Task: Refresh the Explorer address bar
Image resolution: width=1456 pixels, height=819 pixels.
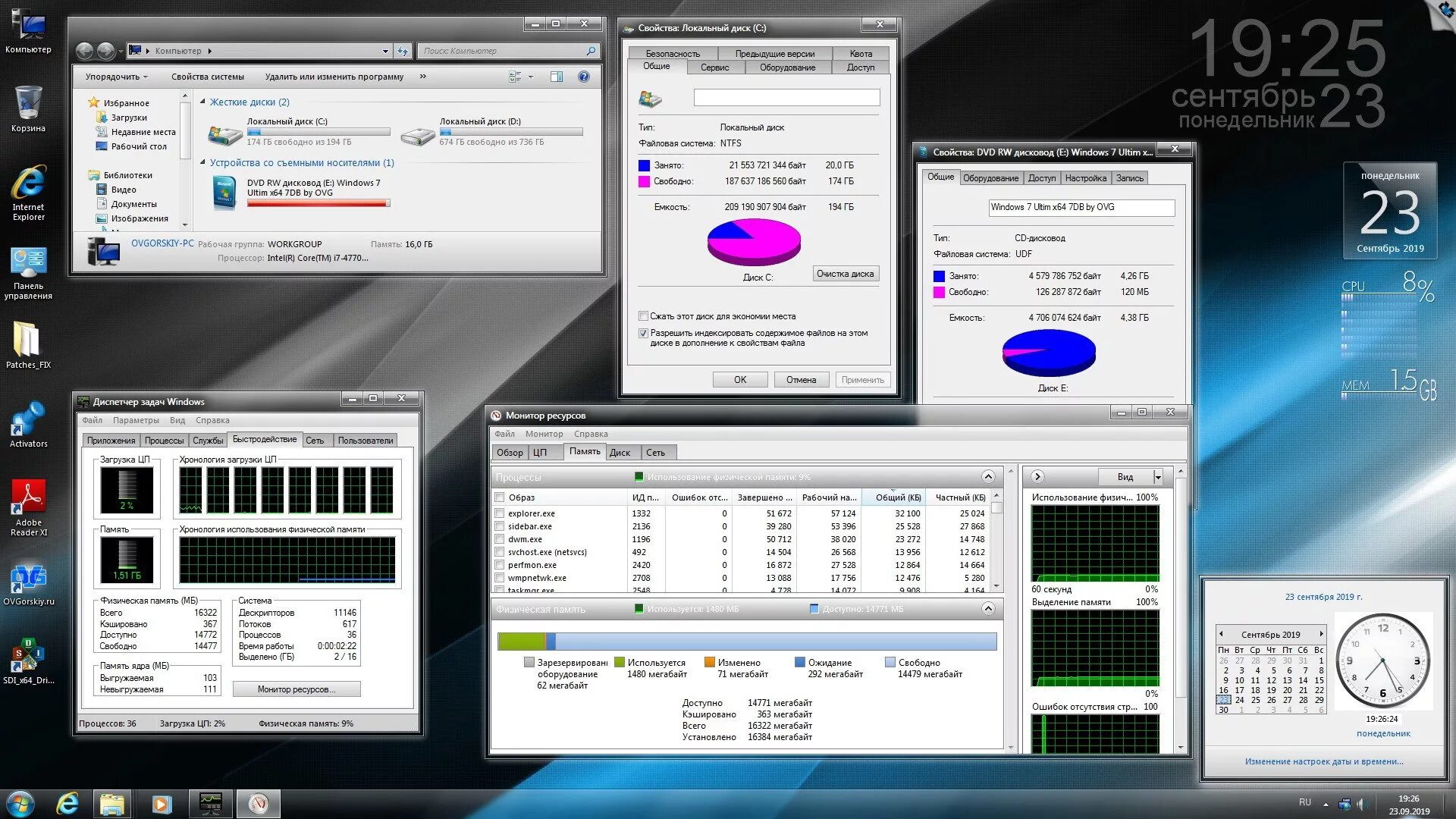Action: point(403,51)
